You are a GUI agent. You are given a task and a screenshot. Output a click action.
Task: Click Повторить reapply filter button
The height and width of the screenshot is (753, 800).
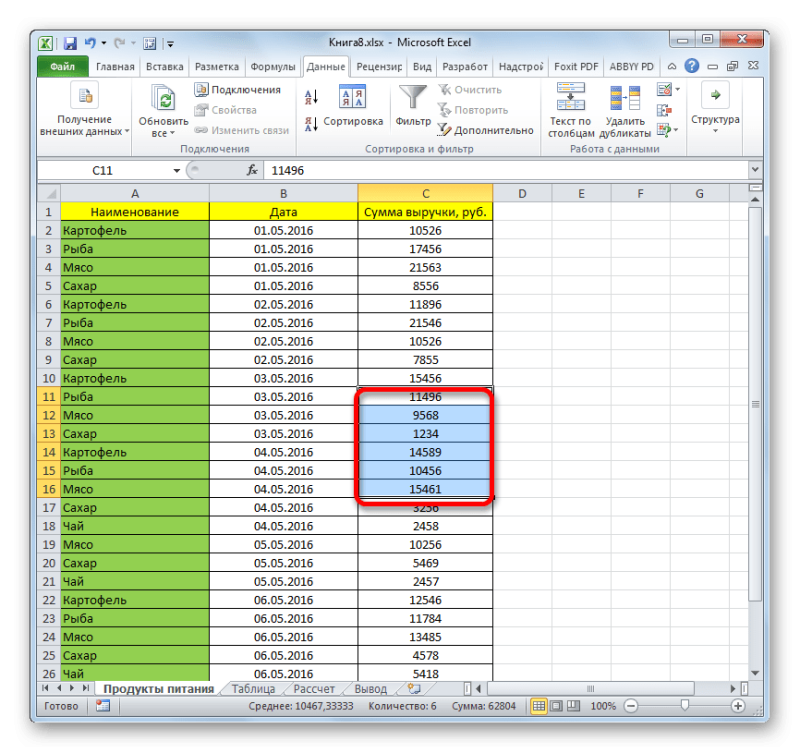(473, 110)
